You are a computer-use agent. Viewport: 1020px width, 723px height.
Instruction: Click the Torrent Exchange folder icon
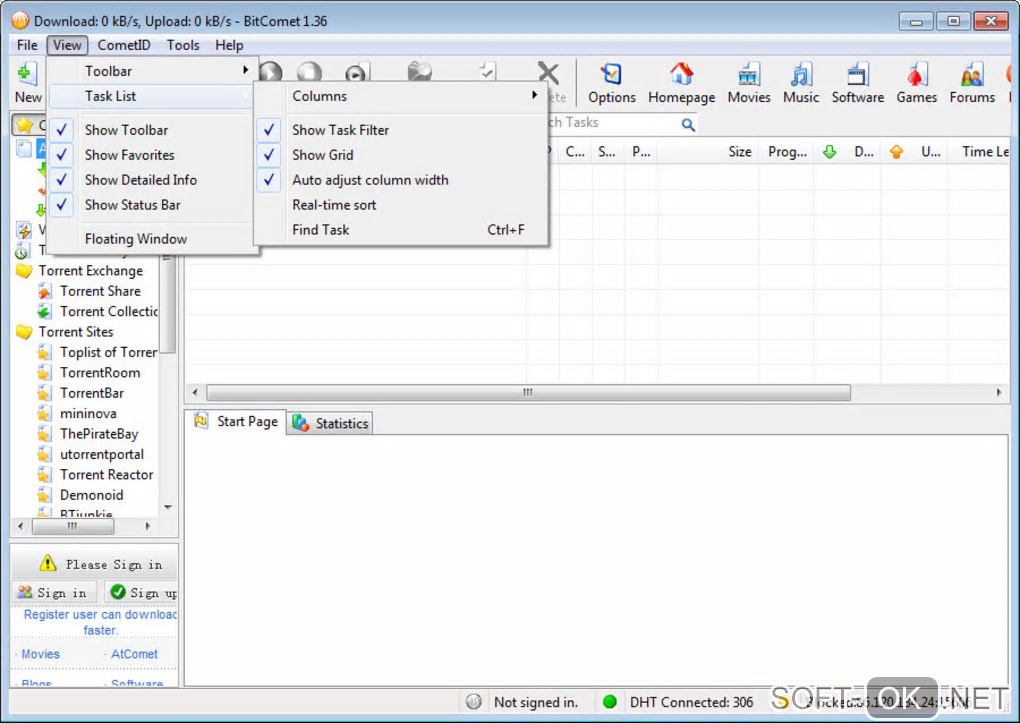(x=24, y=271)
